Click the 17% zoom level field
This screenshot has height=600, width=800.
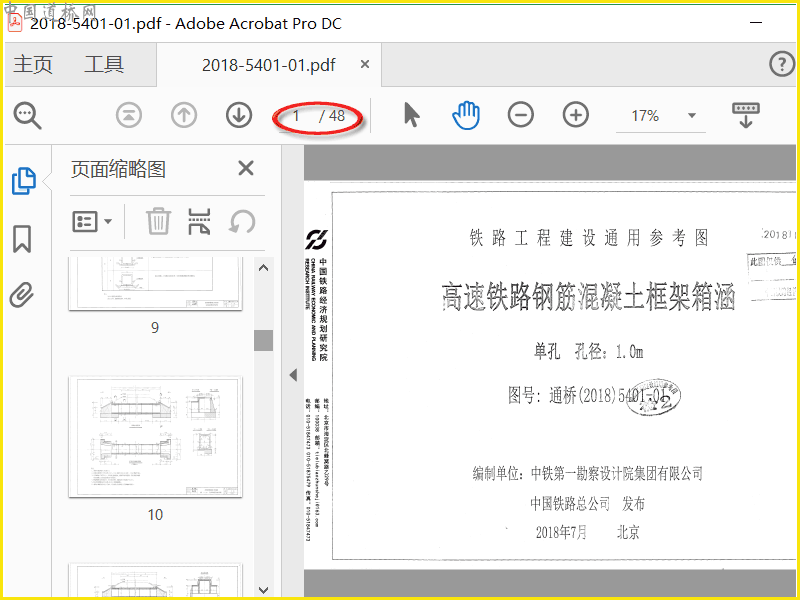645,116
